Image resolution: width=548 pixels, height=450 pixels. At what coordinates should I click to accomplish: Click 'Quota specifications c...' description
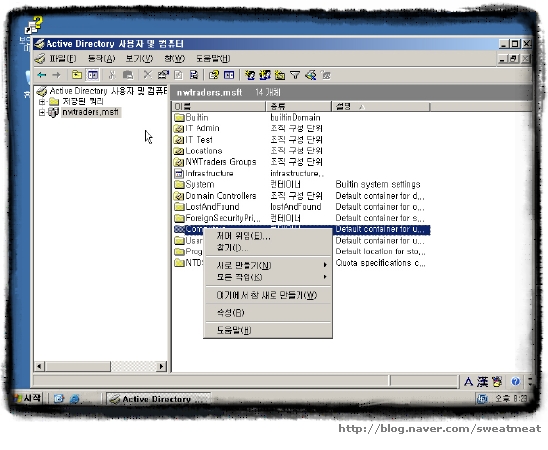click(381, 263)
